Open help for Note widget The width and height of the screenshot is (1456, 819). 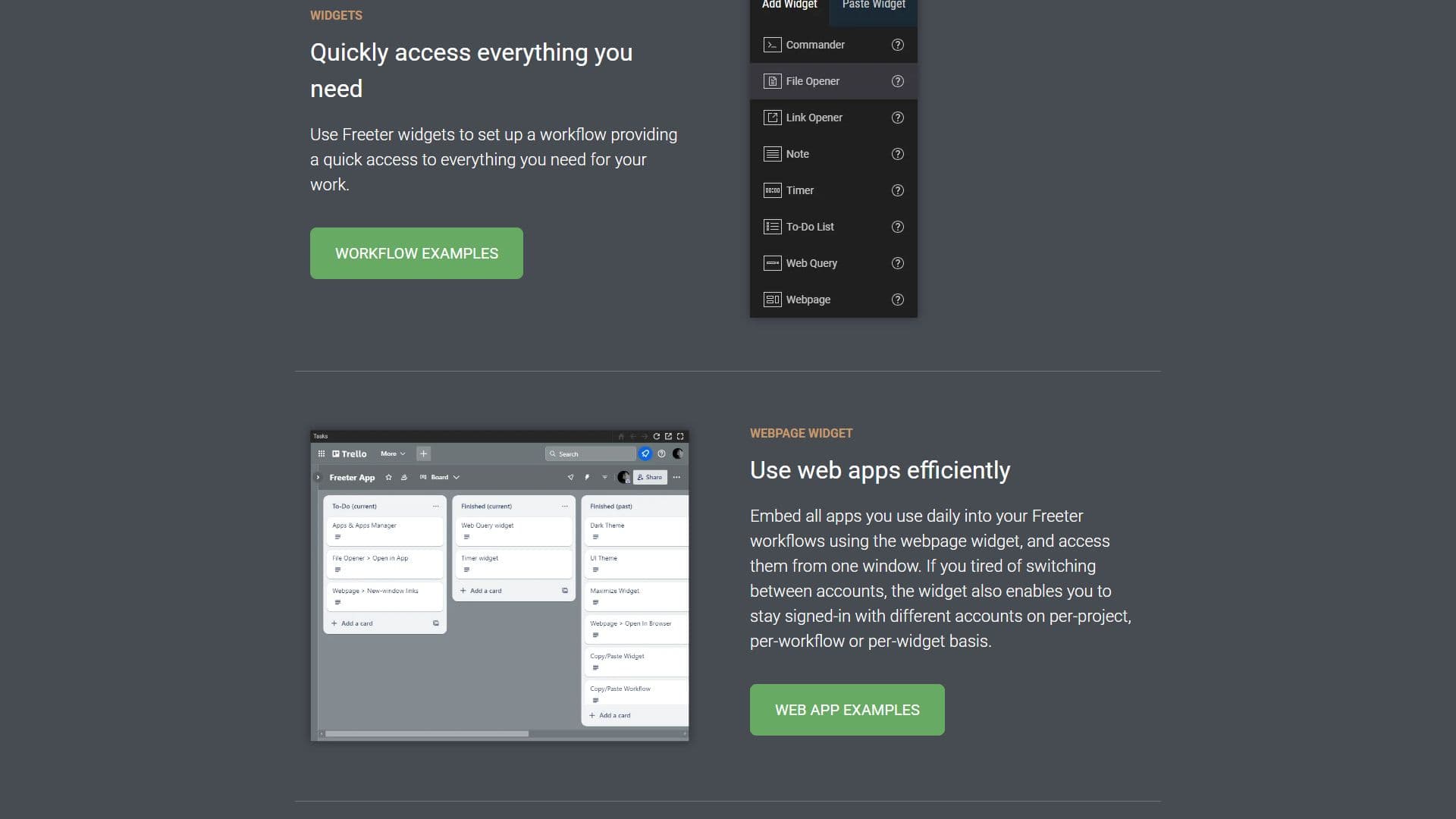(x=898, y=154)
